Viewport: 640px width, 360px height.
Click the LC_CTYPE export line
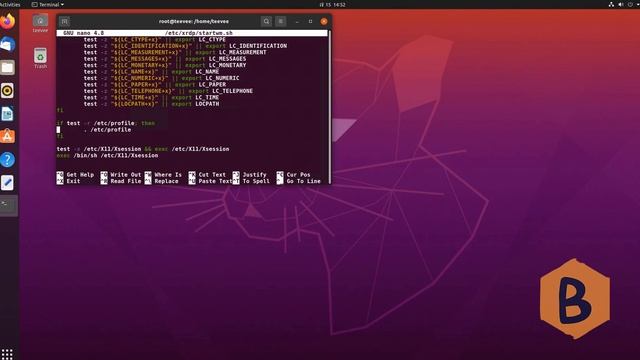(154, 40)
